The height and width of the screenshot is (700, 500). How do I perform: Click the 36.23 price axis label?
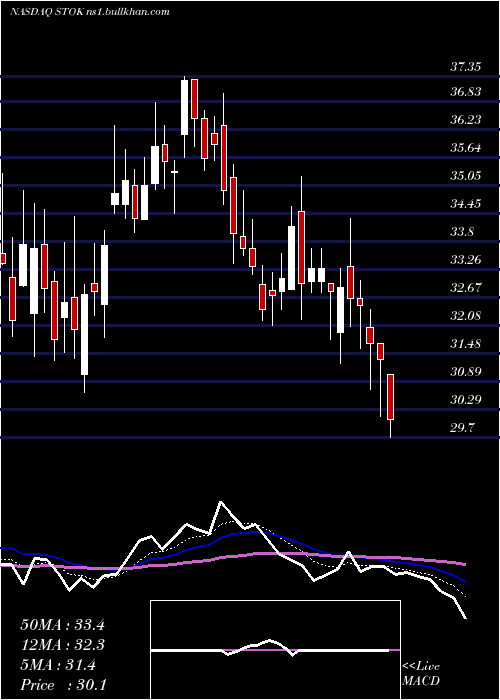point(465,120)
